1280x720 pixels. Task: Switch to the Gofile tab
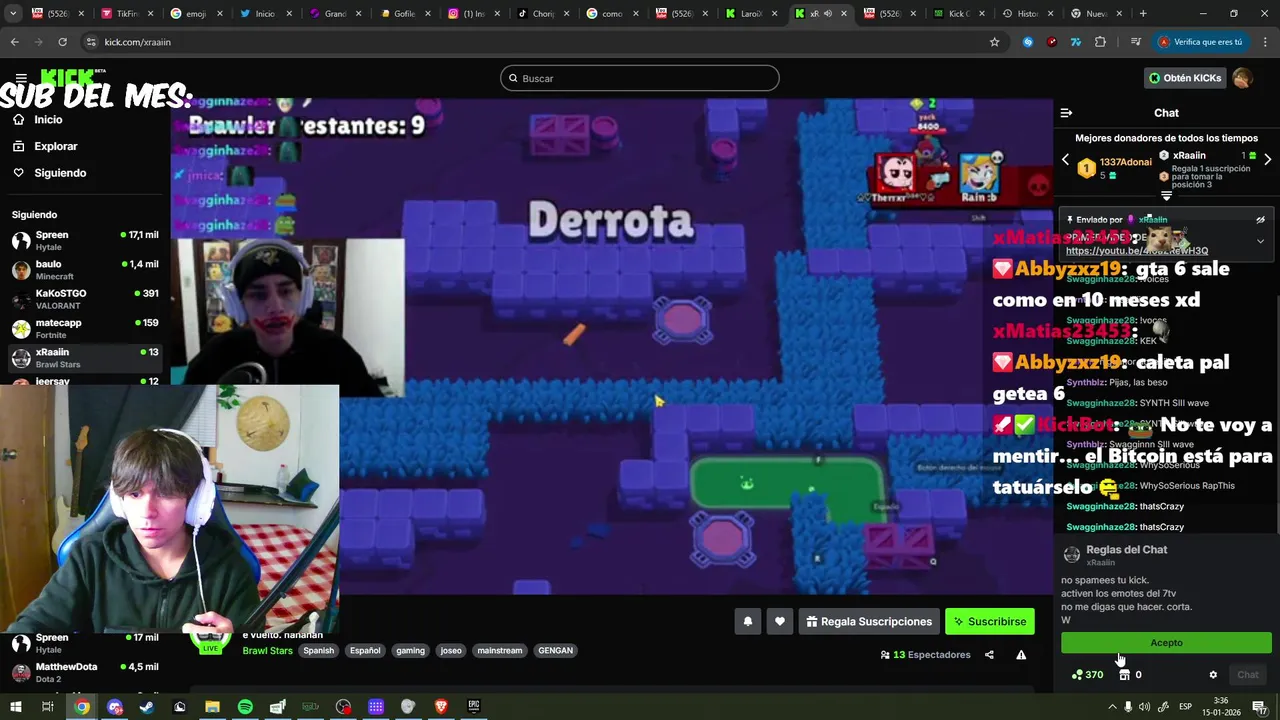(x=403, y=14)
